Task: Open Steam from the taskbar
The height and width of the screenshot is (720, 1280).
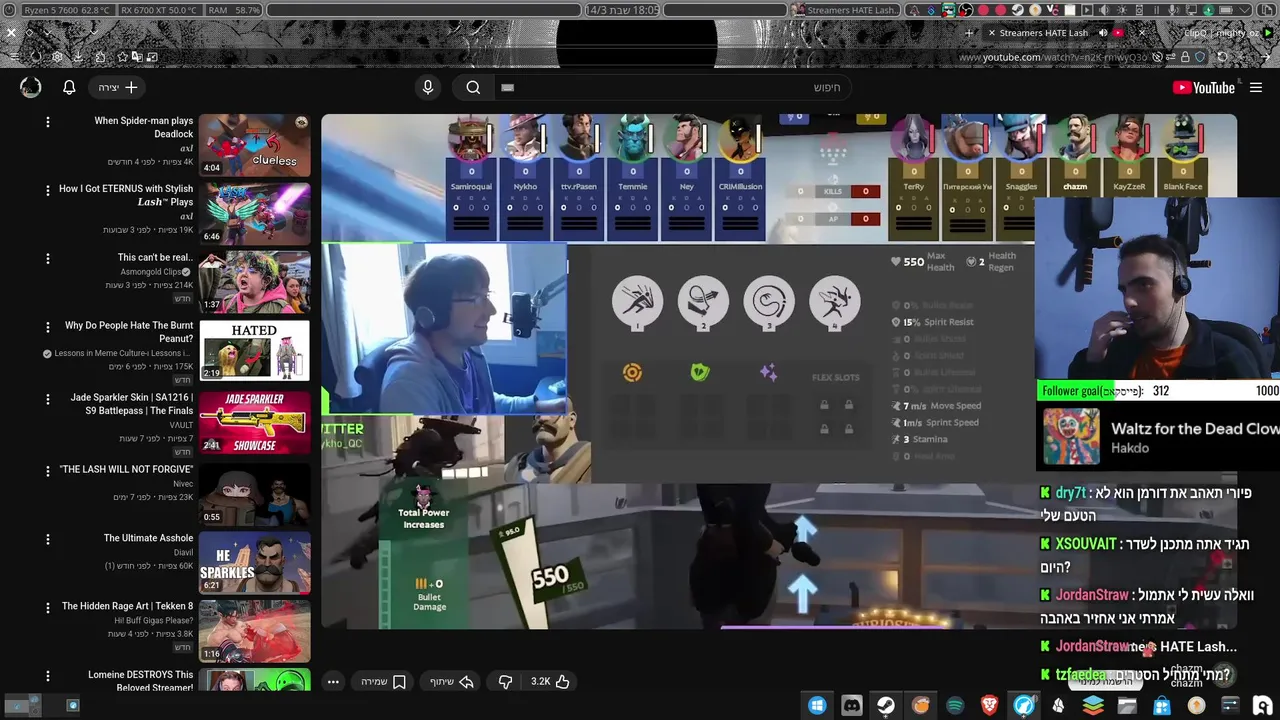Action: pos(886,705)
